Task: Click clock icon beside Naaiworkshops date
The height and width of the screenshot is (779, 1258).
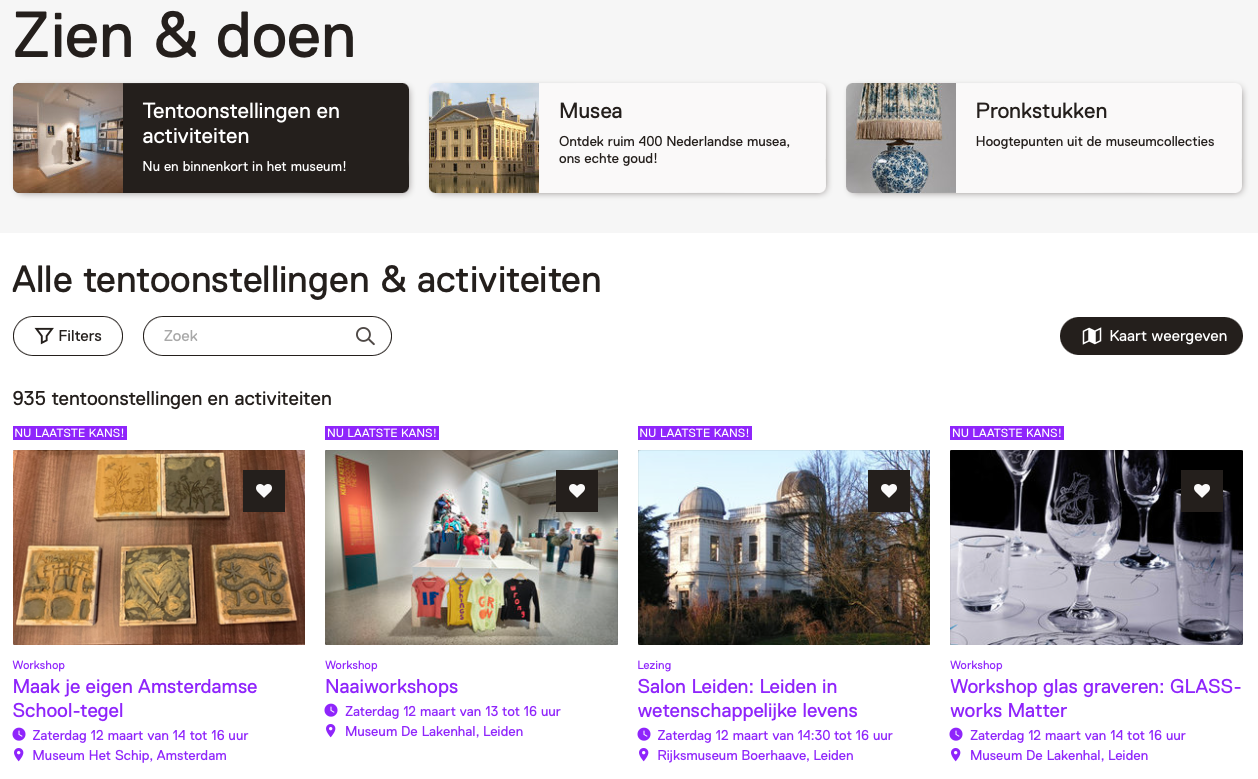Action: pyautogui.click(x=332, y=711)
